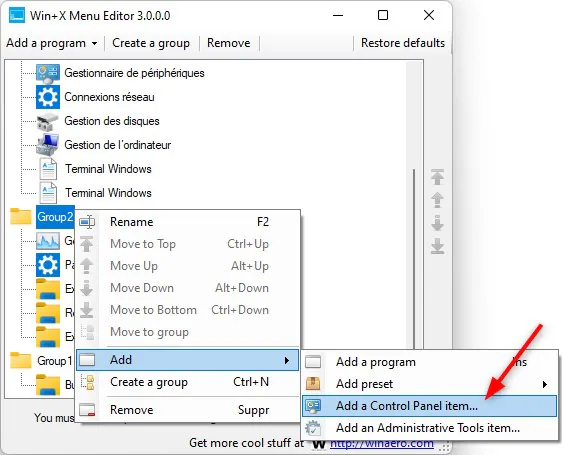Image resolution: width=562 pixels, height=455 pixels.
Task: Click the Add preset box icon
Action: click(x=313, y=384)
